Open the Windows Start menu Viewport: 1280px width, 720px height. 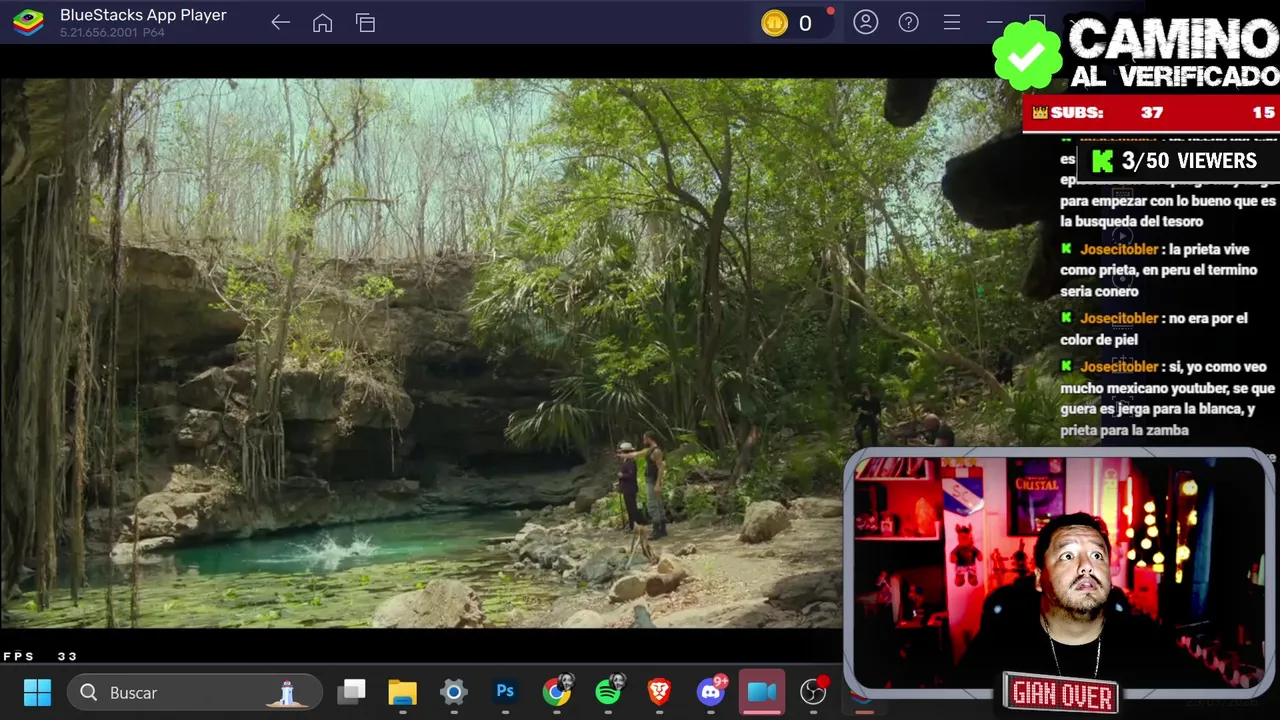pos(37,692)
